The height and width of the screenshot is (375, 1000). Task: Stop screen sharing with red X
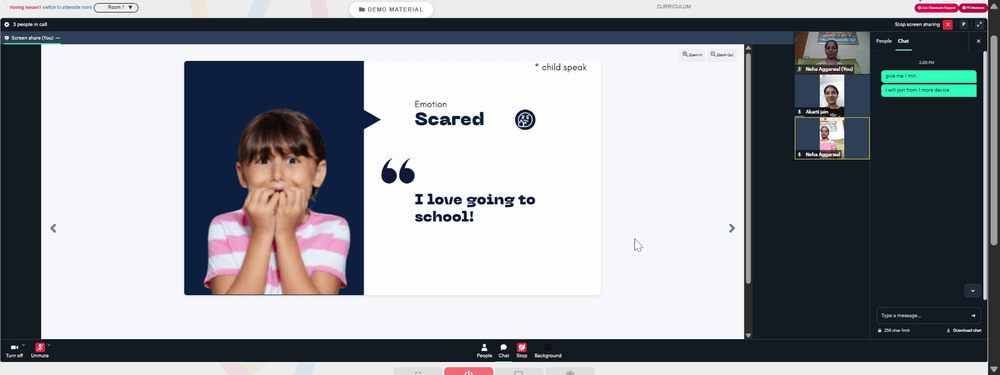point(948,24)
